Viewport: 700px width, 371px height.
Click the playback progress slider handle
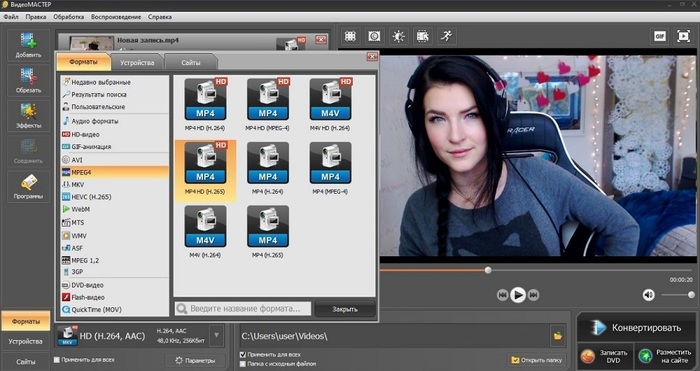pyautogui.click(x=488, y=270)
